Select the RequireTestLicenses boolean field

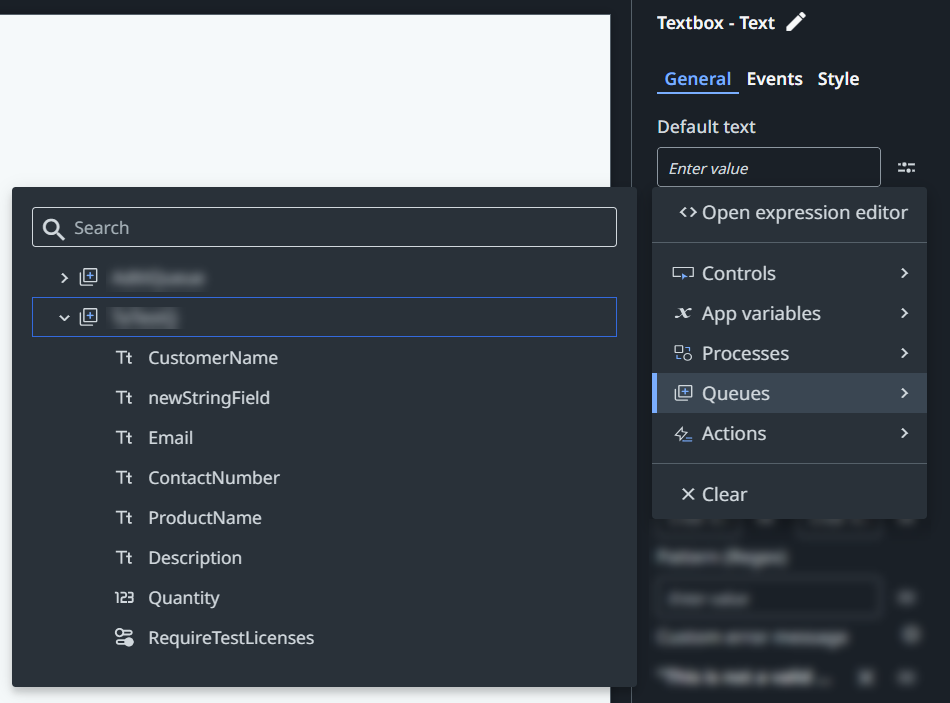tap(230, 637)
